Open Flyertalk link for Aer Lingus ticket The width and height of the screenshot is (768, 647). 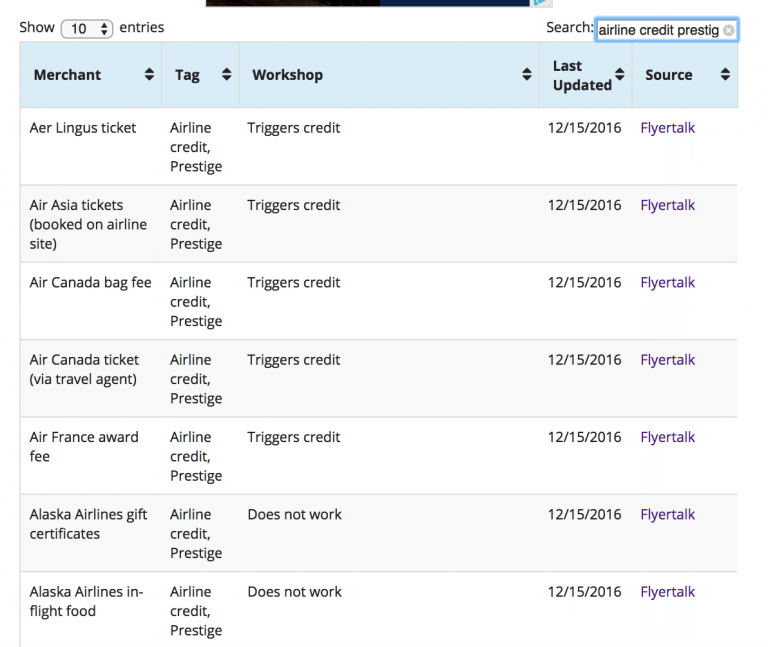pyautogui.click(x=667, y=128)
